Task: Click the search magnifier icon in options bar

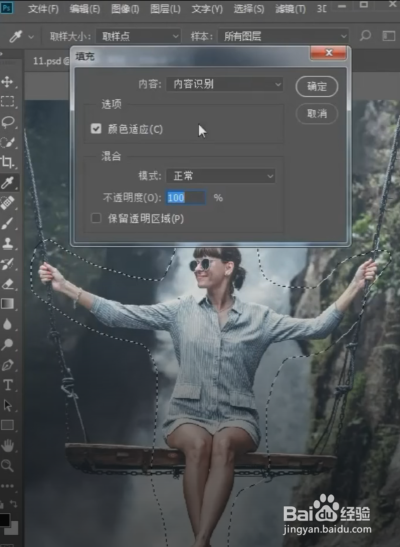Action: tap(365, 36)
